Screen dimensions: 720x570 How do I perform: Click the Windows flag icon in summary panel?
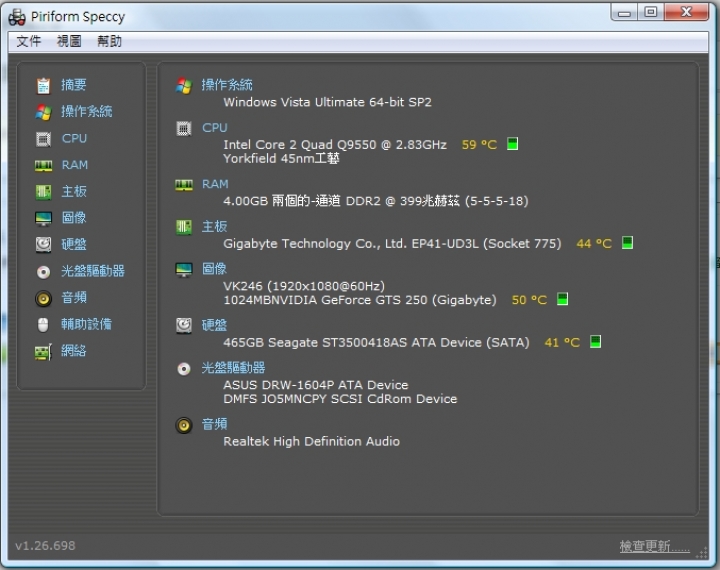click(184, 85)
